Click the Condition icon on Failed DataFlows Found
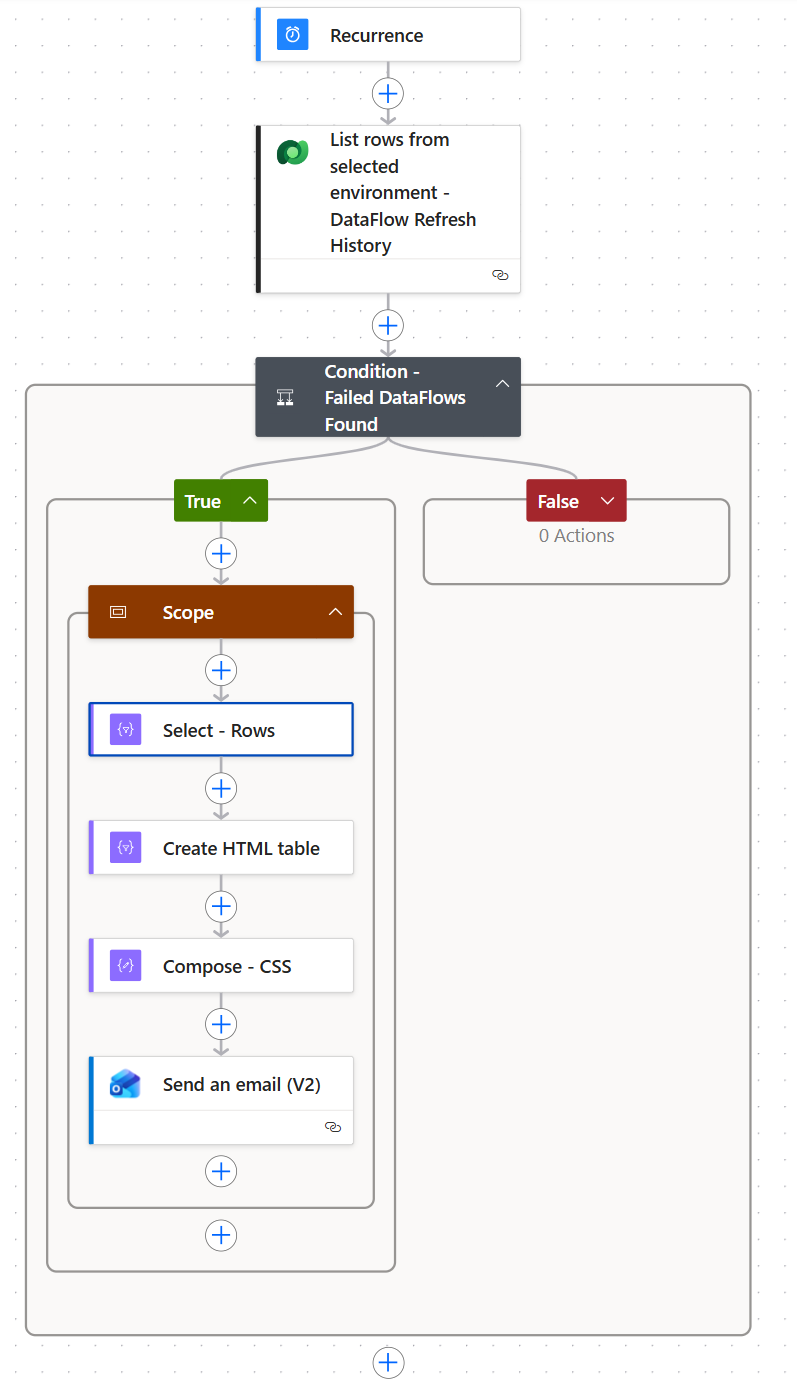The height and width of the screenshot is (1389, 797). click(x=285, y=398)
